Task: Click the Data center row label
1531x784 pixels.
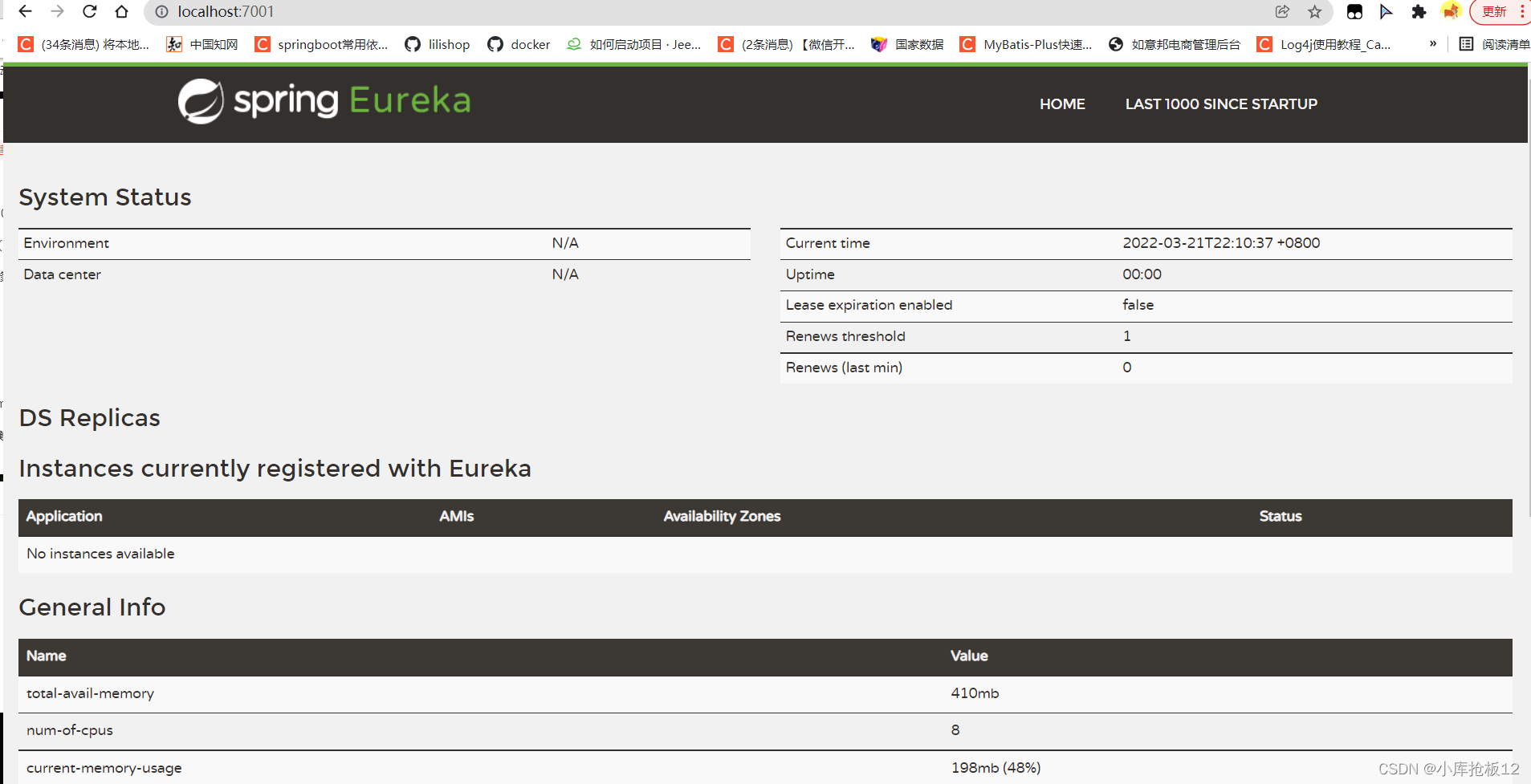Action: (x=62, y=274)
